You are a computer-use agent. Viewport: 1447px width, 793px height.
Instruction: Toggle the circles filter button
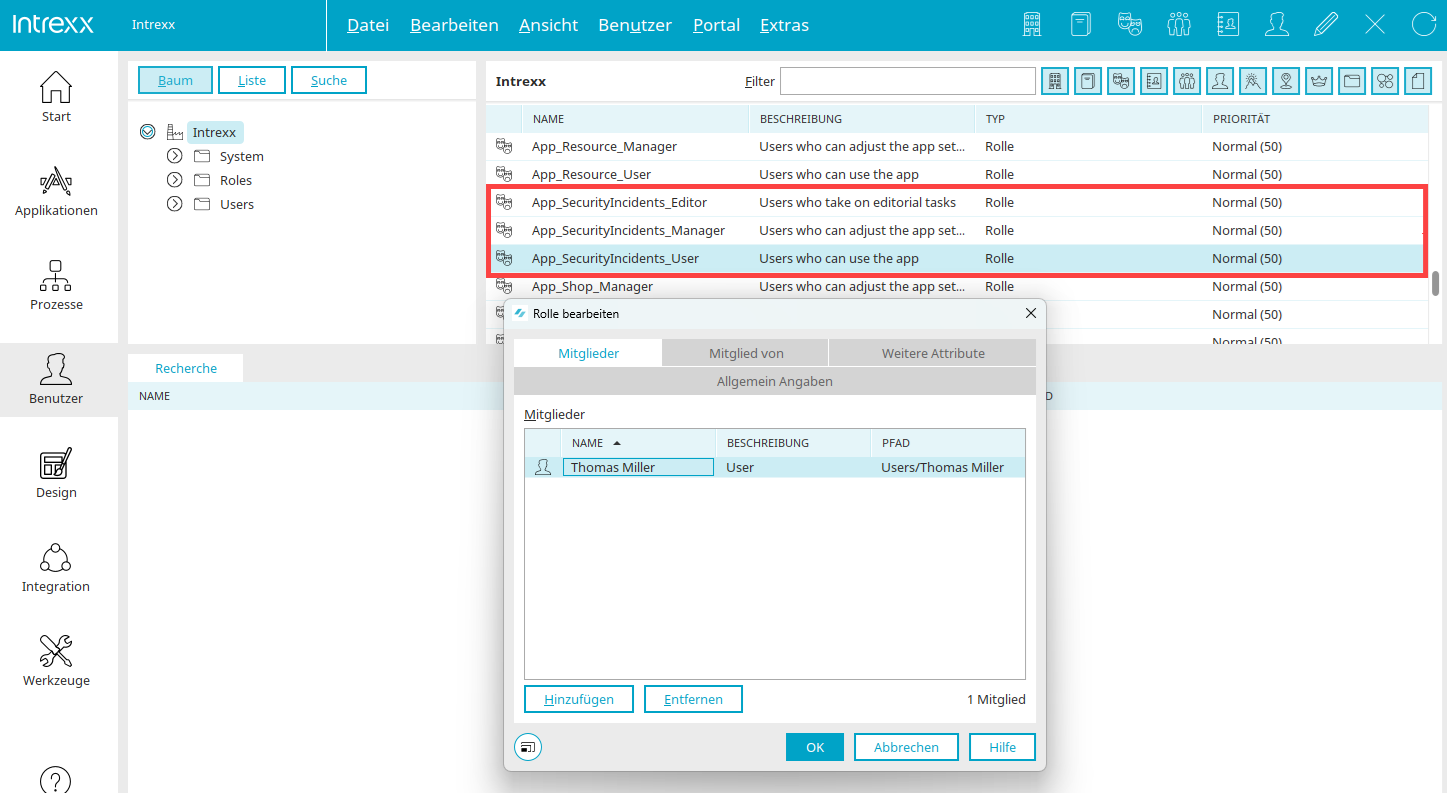point(1385,81)
